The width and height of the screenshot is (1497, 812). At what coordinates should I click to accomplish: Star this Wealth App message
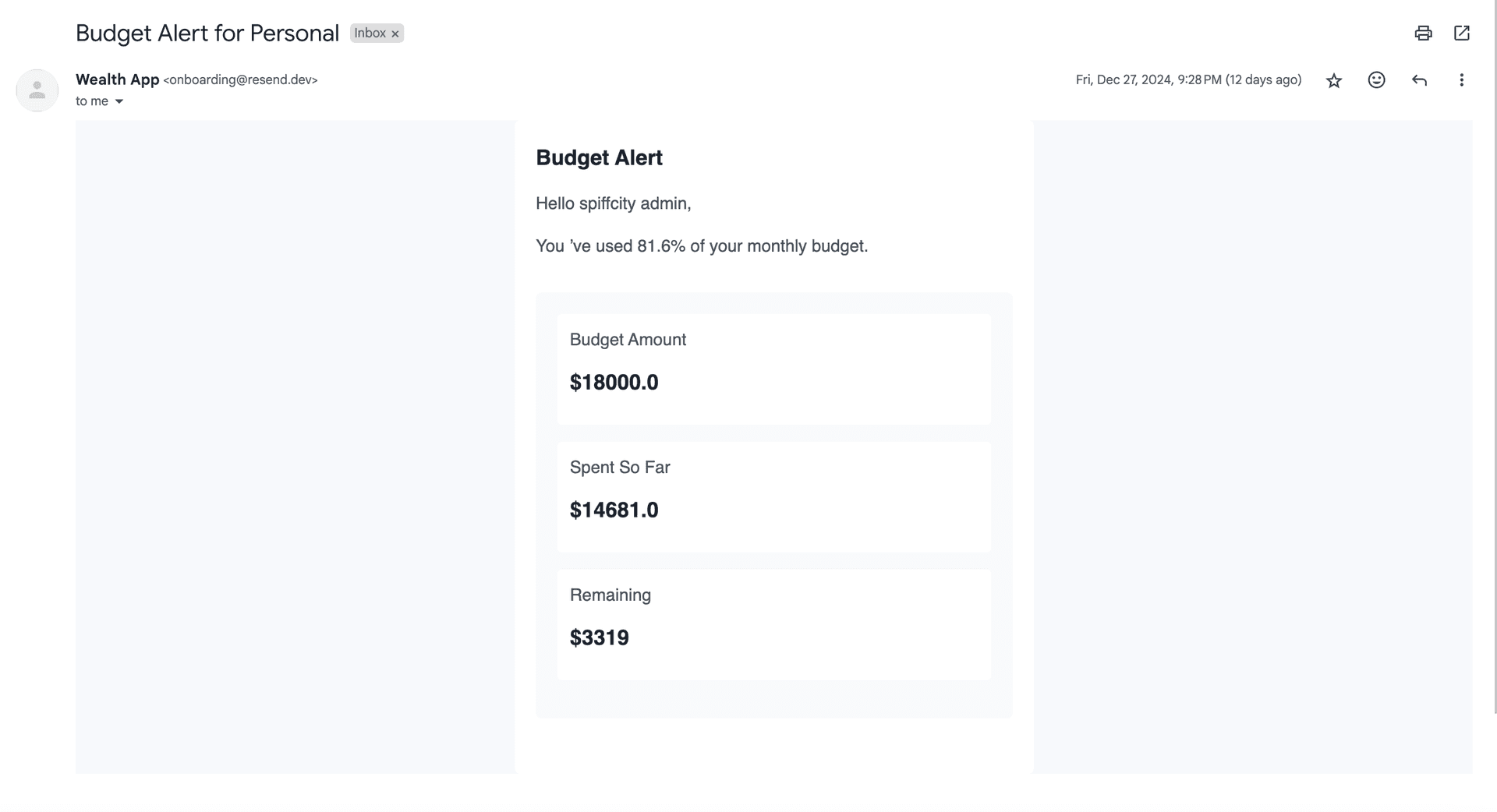click(1334, 80)
